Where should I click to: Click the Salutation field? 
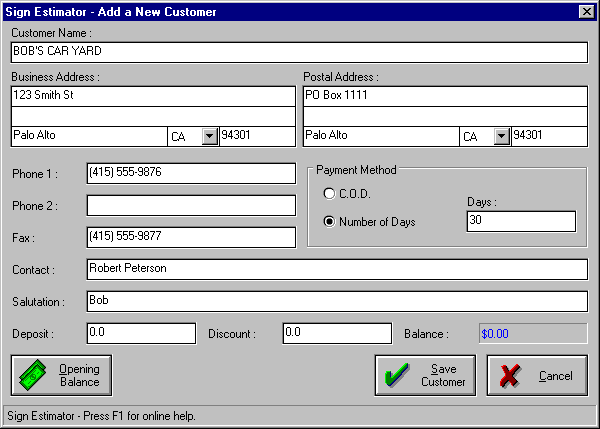click(x=336, y=301)
